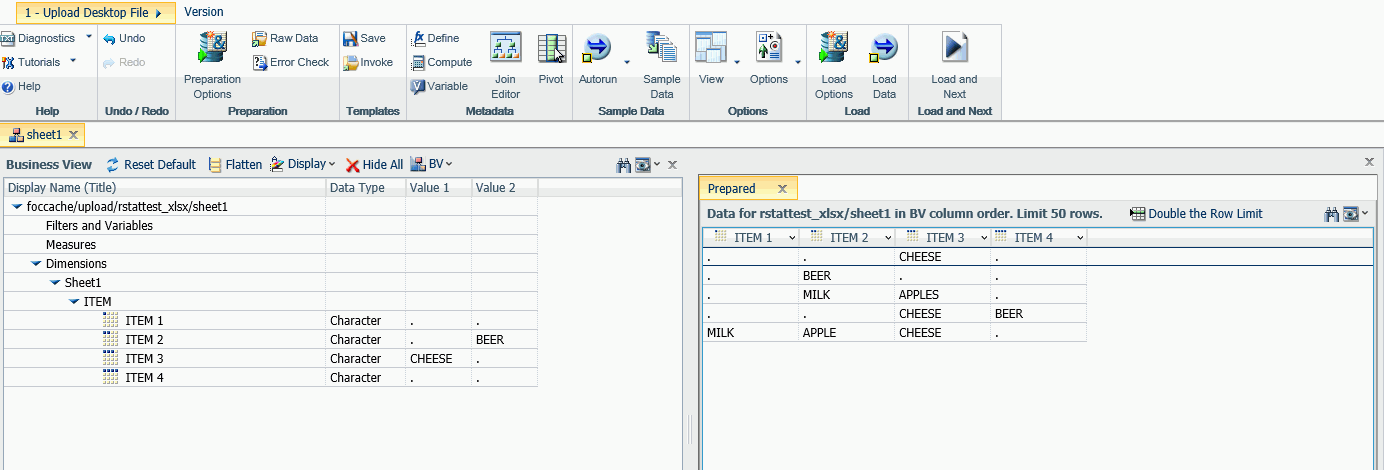Invoke a saved template
Screen dimensions: 1384x470
point(368,62)
